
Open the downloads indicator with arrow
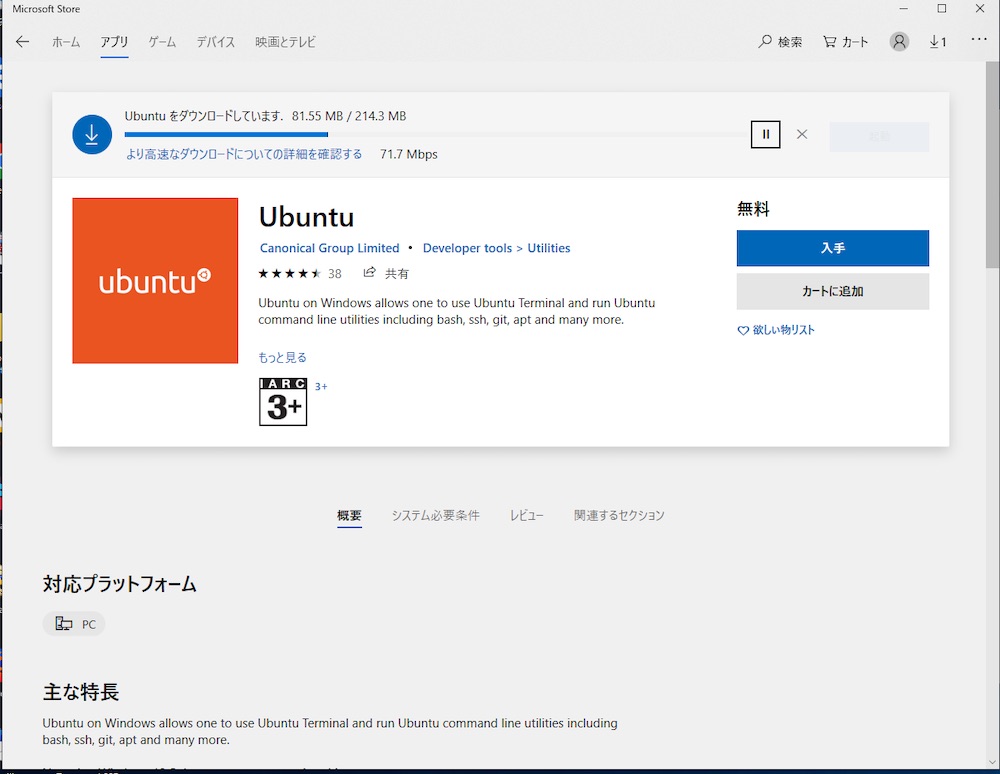pyautogui.click(x=937, y=42)
